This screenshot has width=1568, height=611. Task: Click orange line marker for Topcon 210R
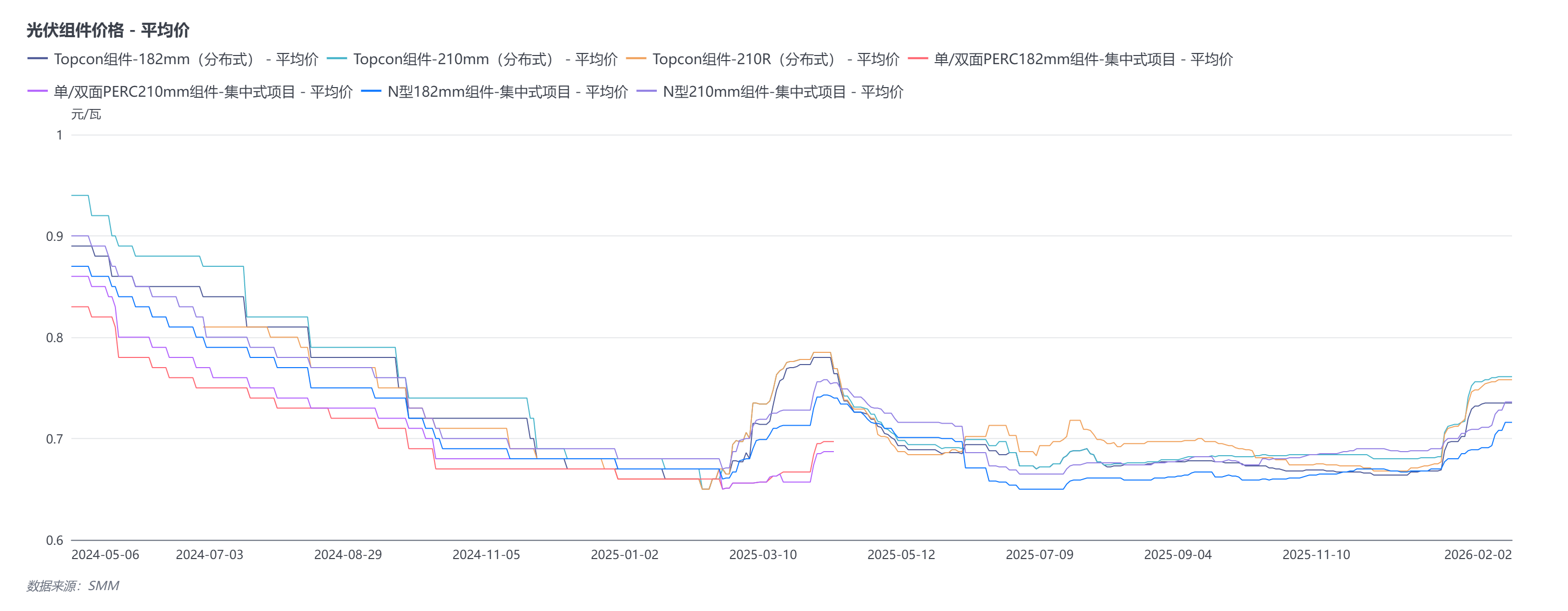[x=636, y=59]
